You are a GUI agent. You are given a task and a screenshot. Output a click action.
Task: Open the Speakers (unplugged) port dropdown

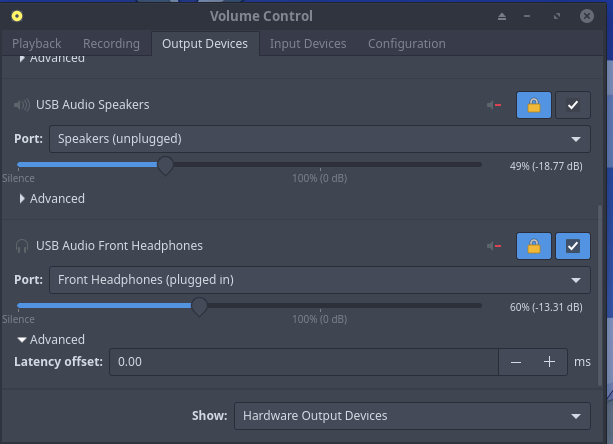click(319, 139)
